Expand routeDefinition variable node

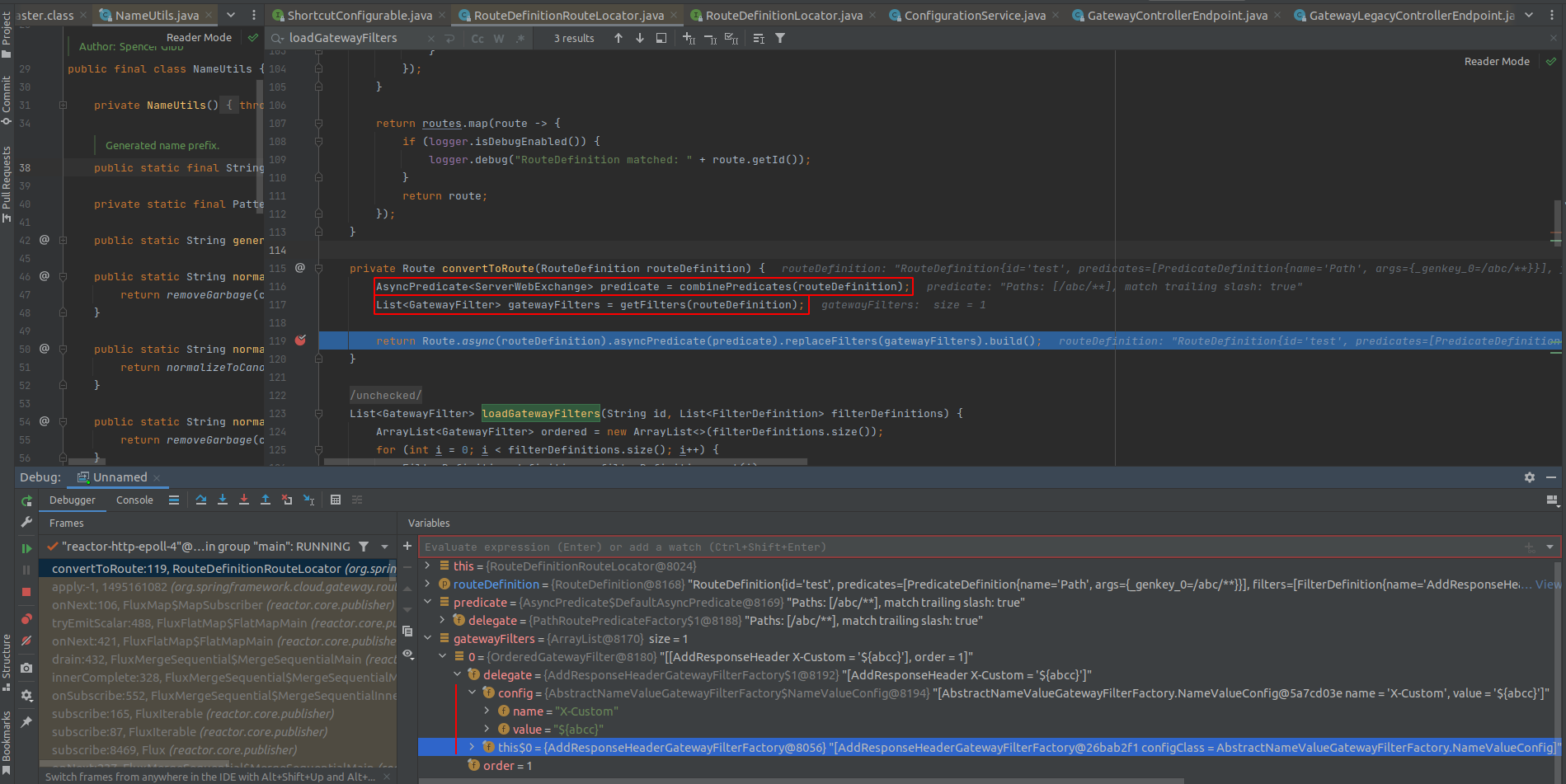click(427, 584)
